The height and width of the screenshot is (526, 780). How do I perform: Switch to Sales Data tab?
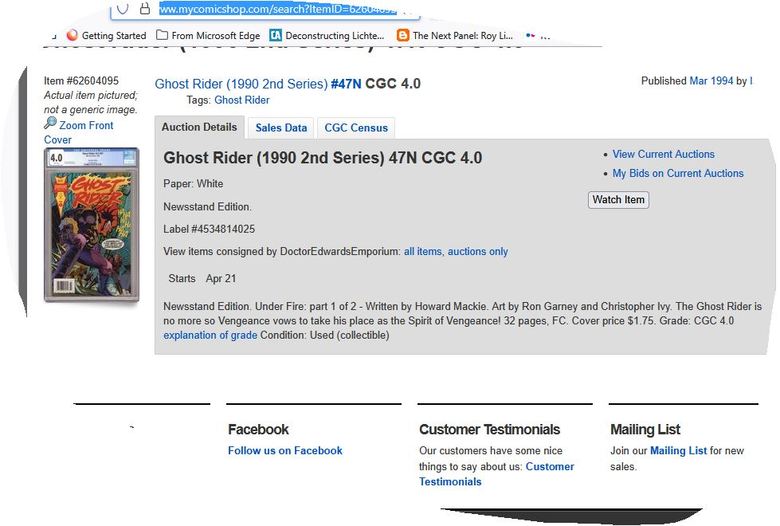(x=281, y=128)
